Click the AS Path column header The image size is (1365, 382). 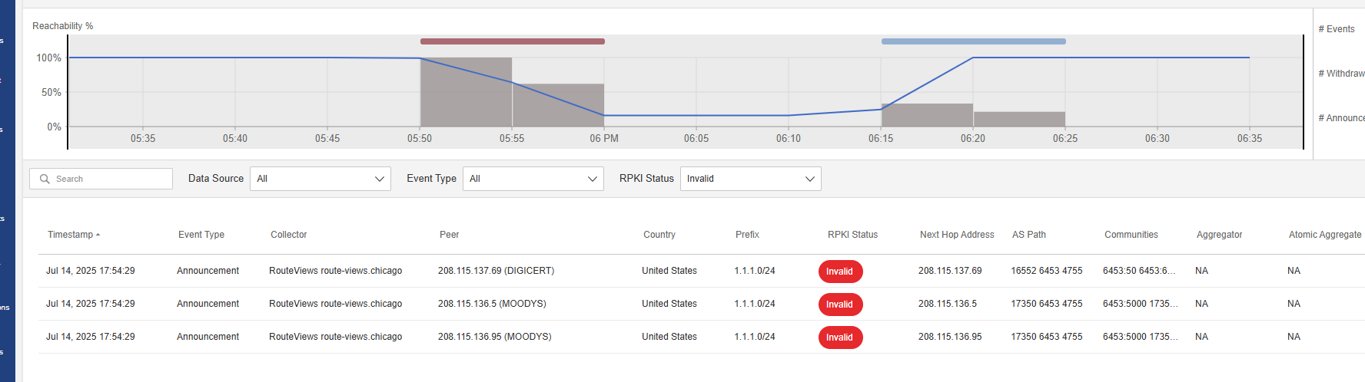tap(1029, 235)
